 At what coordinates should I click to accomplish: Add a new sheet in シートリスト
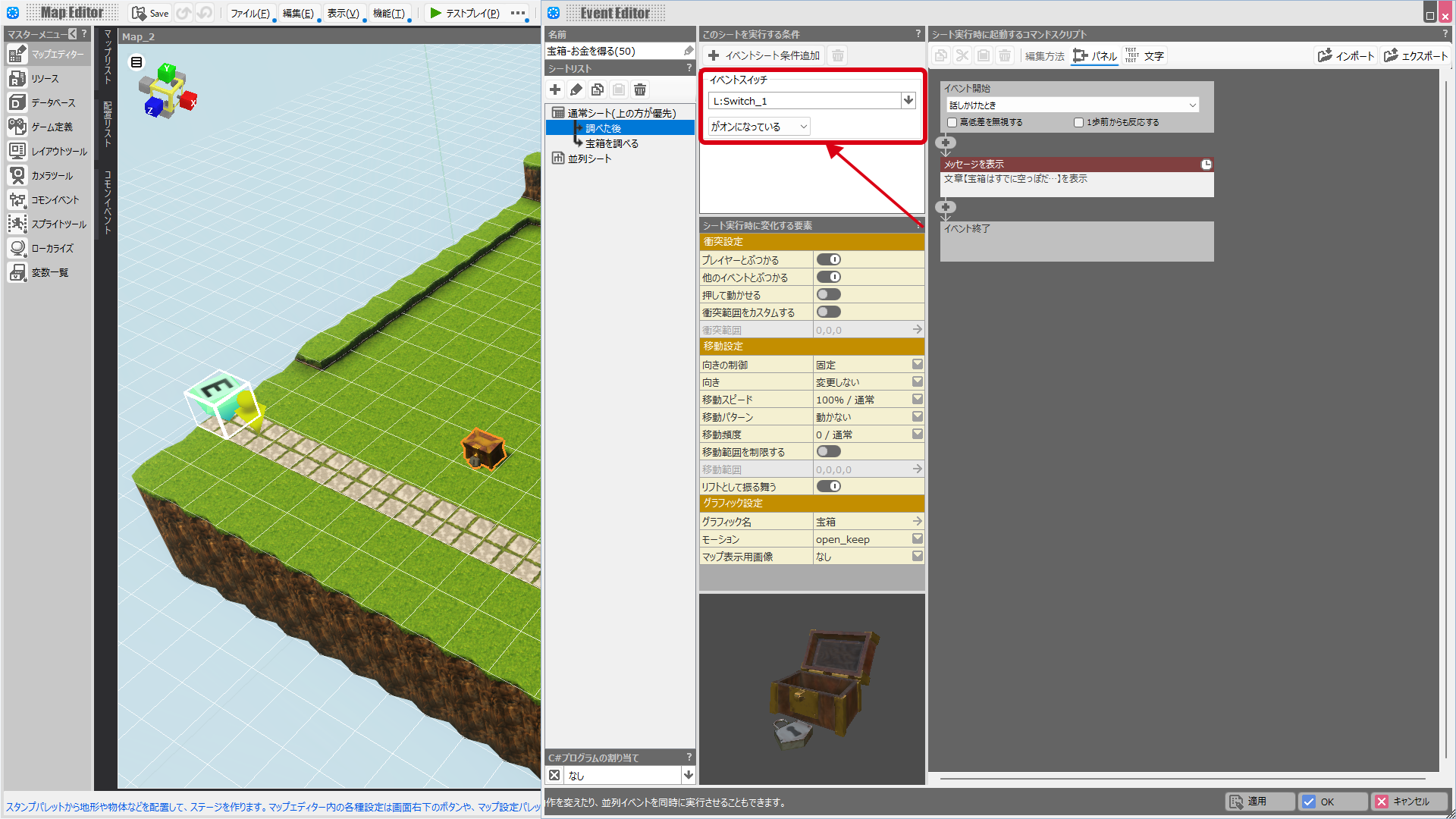tap(555, 89)
